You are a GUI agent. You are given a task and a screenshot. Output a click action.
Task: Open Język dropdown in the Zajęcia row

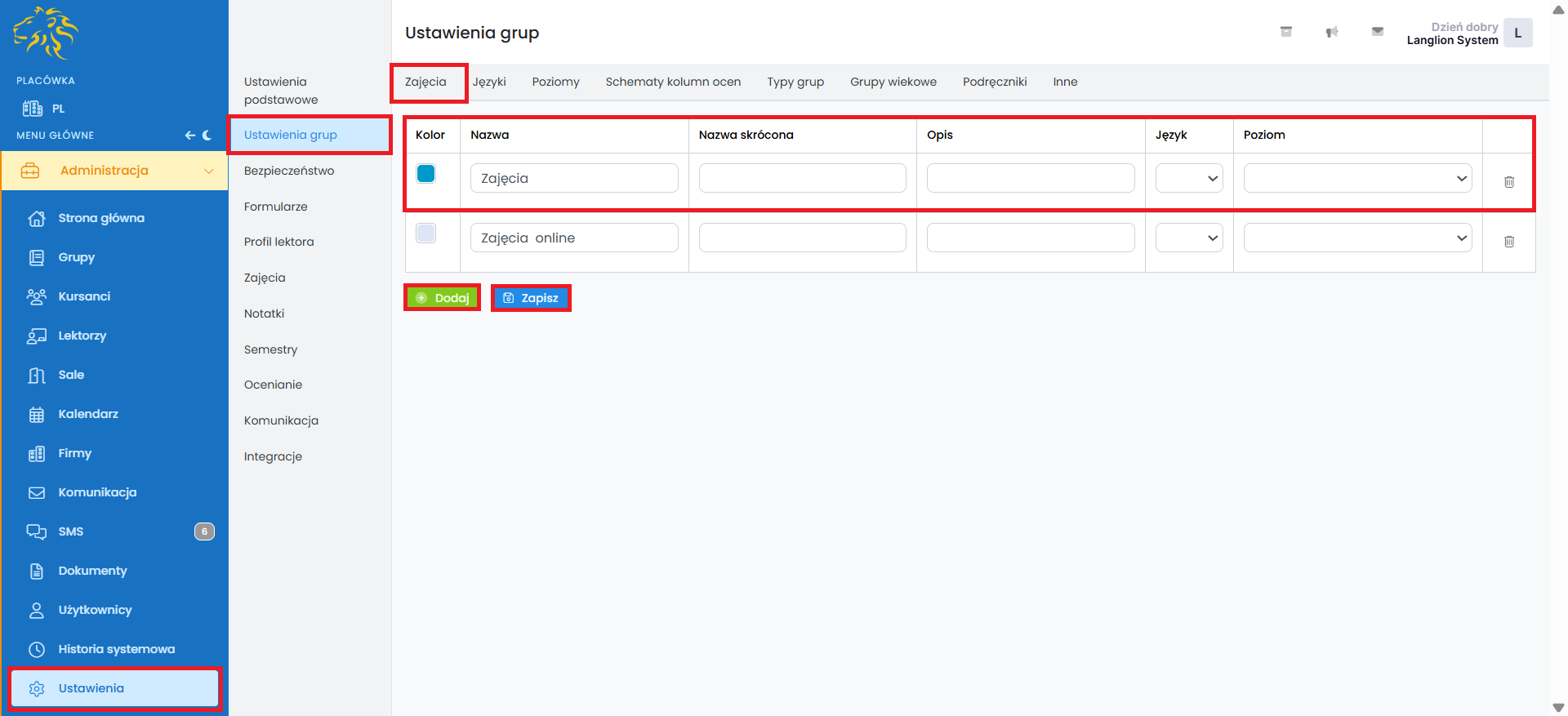[x=1188, y=178]
